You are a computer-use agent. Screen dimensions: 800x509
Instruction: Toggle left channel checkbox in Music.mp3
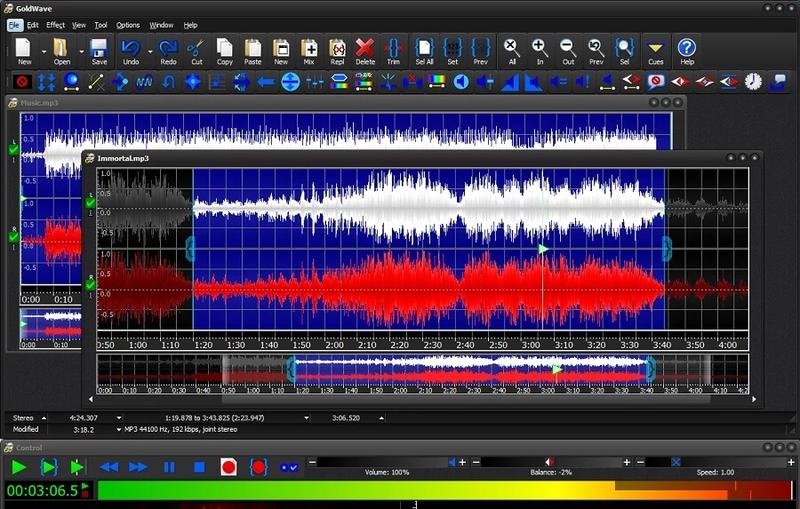14,149
